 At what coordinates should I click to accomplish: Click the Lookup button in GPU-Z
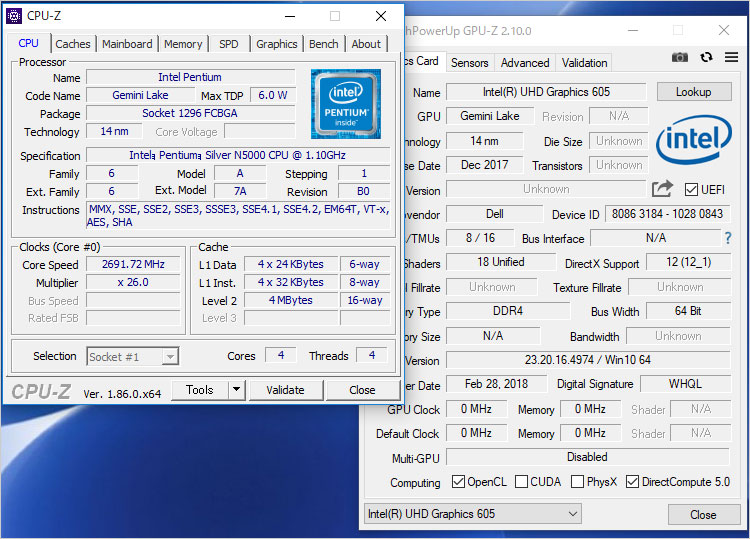click(694, 92)
